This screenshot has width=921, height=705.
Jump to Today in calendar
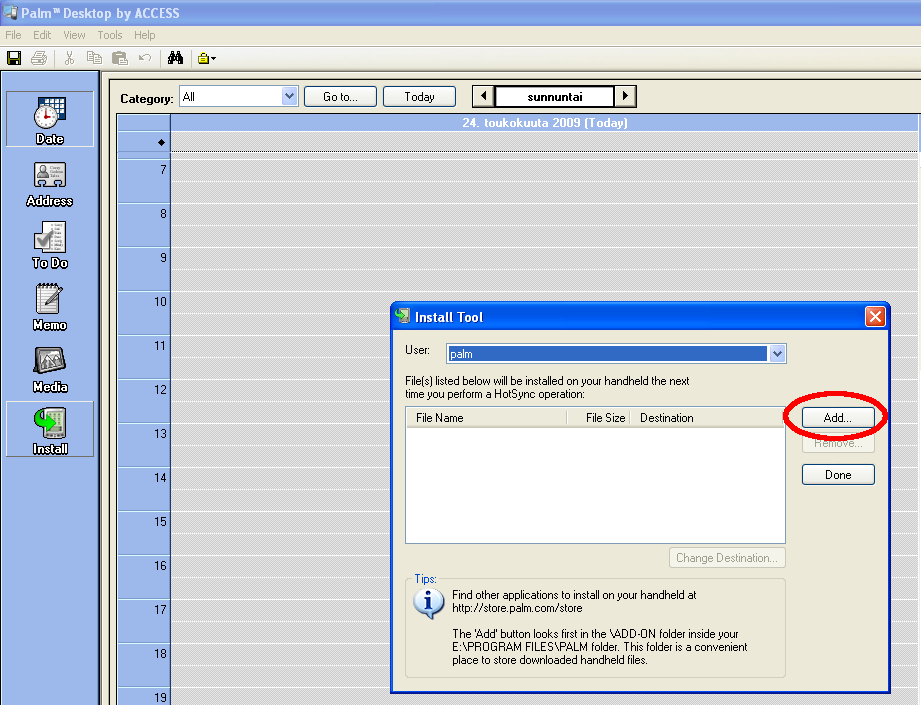419,97
